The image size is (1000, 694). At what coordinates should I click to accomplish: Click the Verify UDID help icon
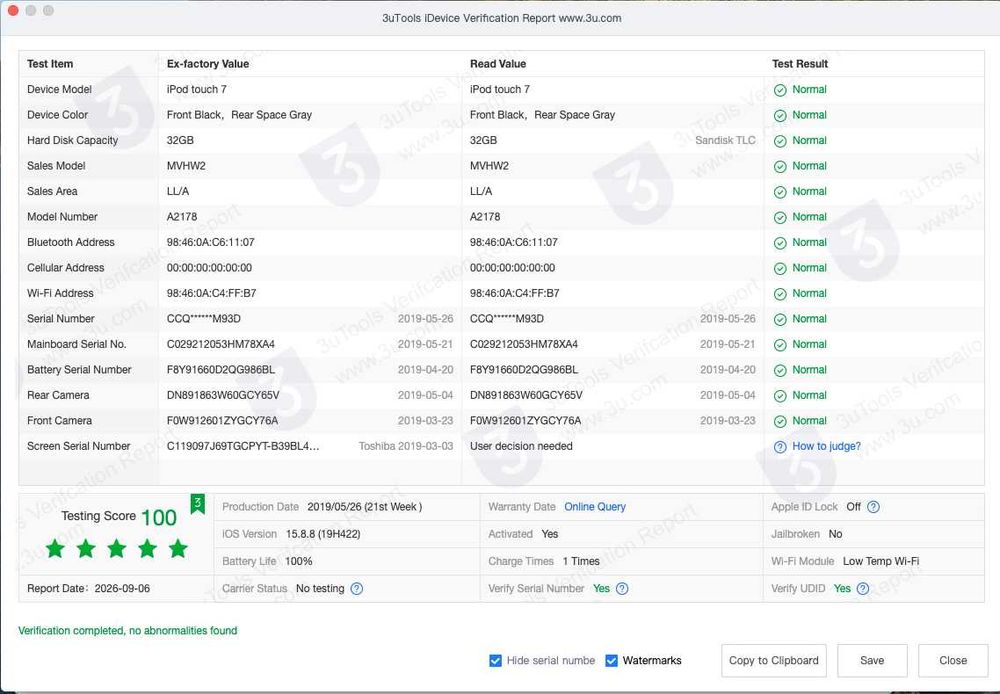863,589
